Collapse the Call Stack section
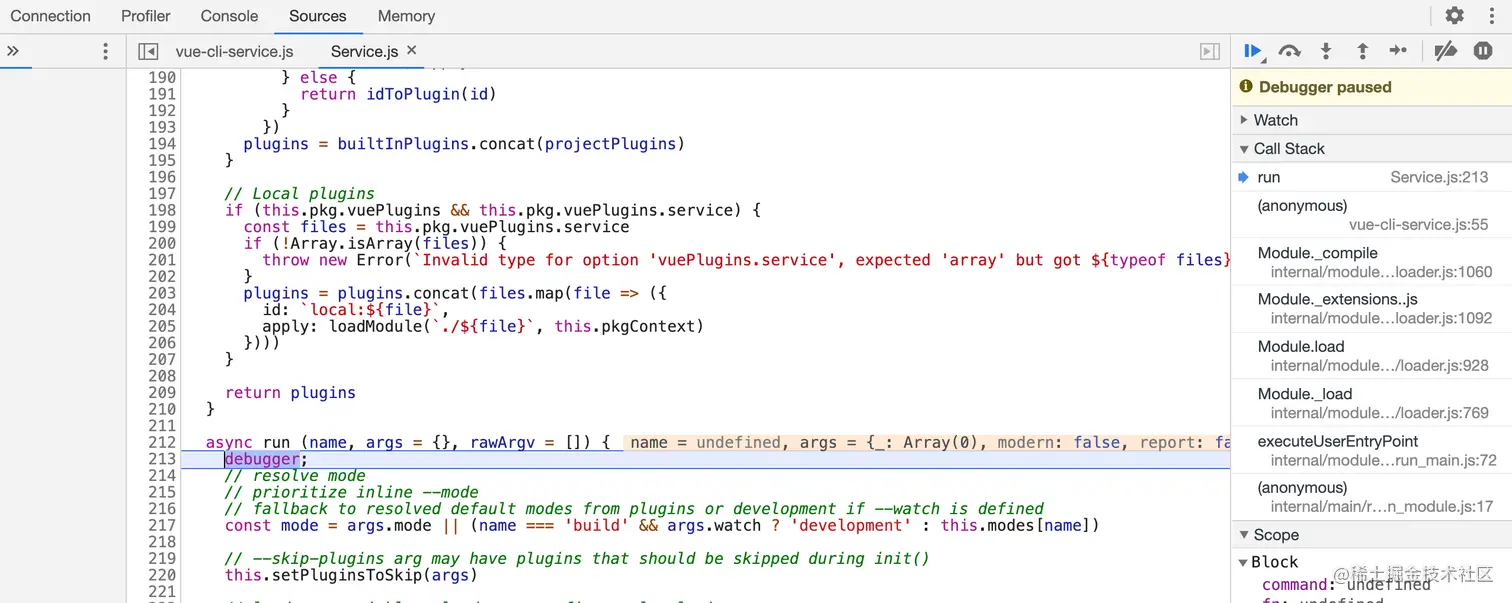 pos(1371,148)
